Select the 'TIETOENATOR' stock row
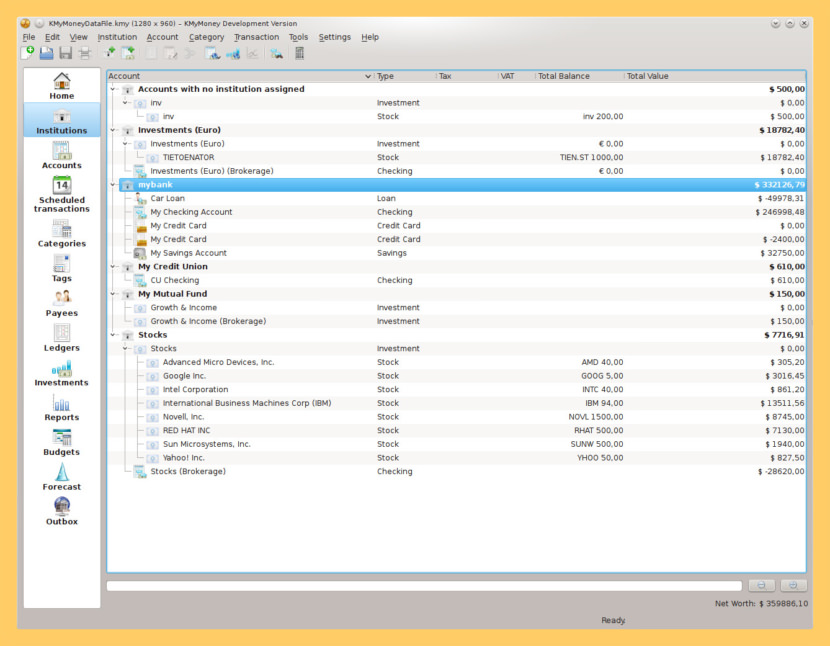The height and width of the screenshot is (646, 830). pyautogui.click(x=457, y=158)
